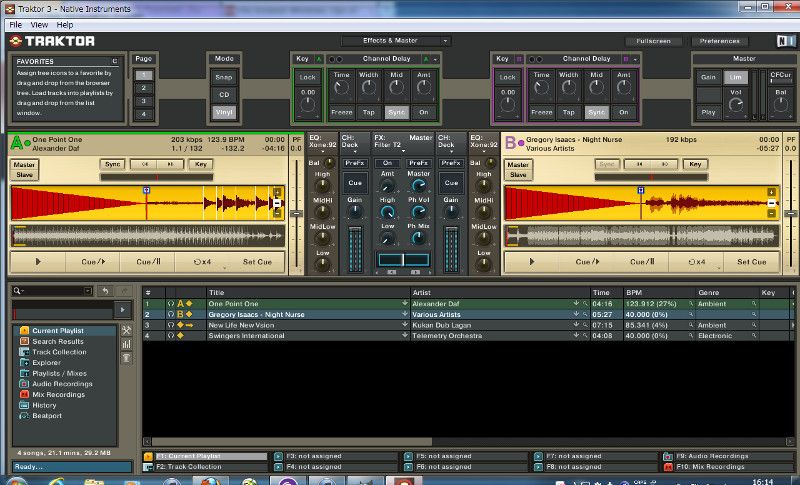Viewport: 800px width, 485px height.
Task: Click the undo back arrow beside search
Action: point(106,291)
